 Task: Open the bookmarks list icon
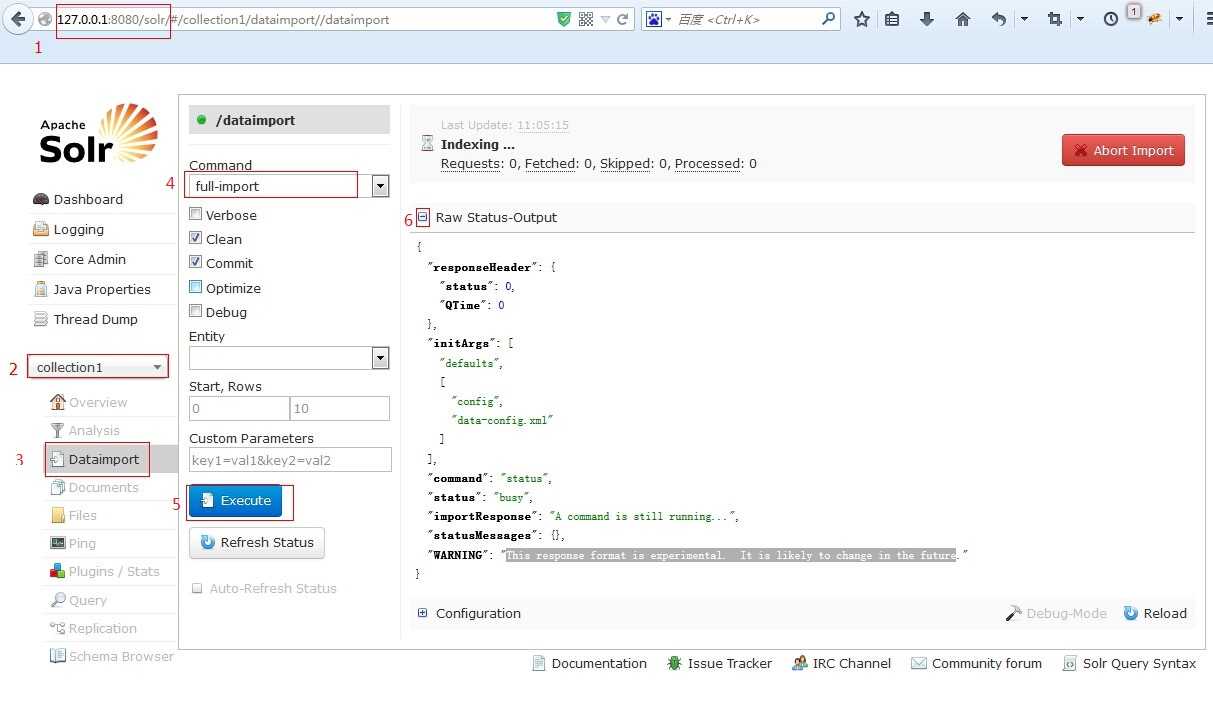[893, 19]
